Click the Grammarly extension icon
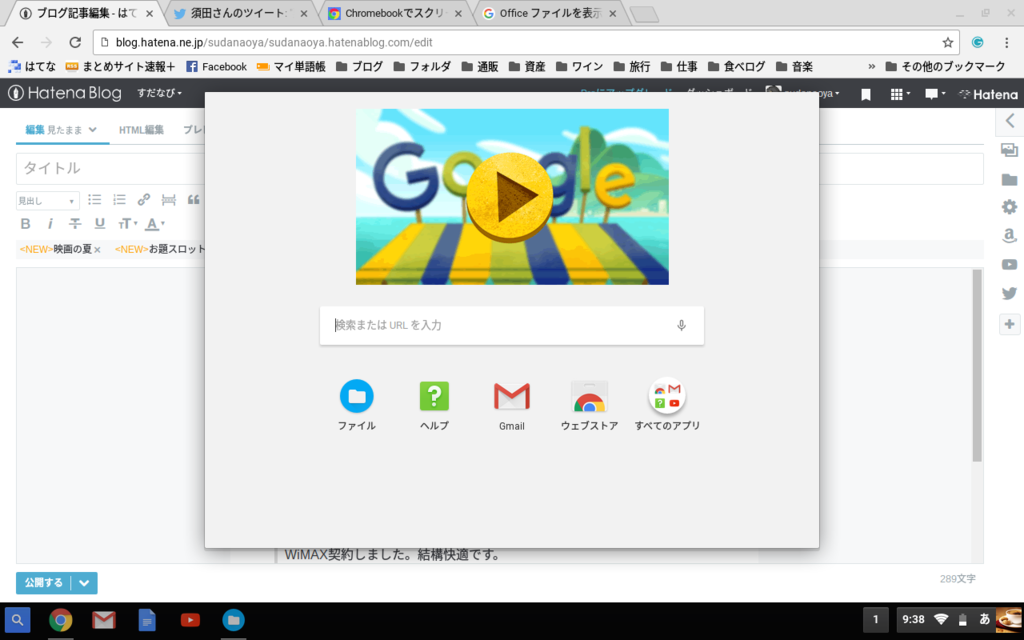The image size is (1024, 640). pos(978,42)
